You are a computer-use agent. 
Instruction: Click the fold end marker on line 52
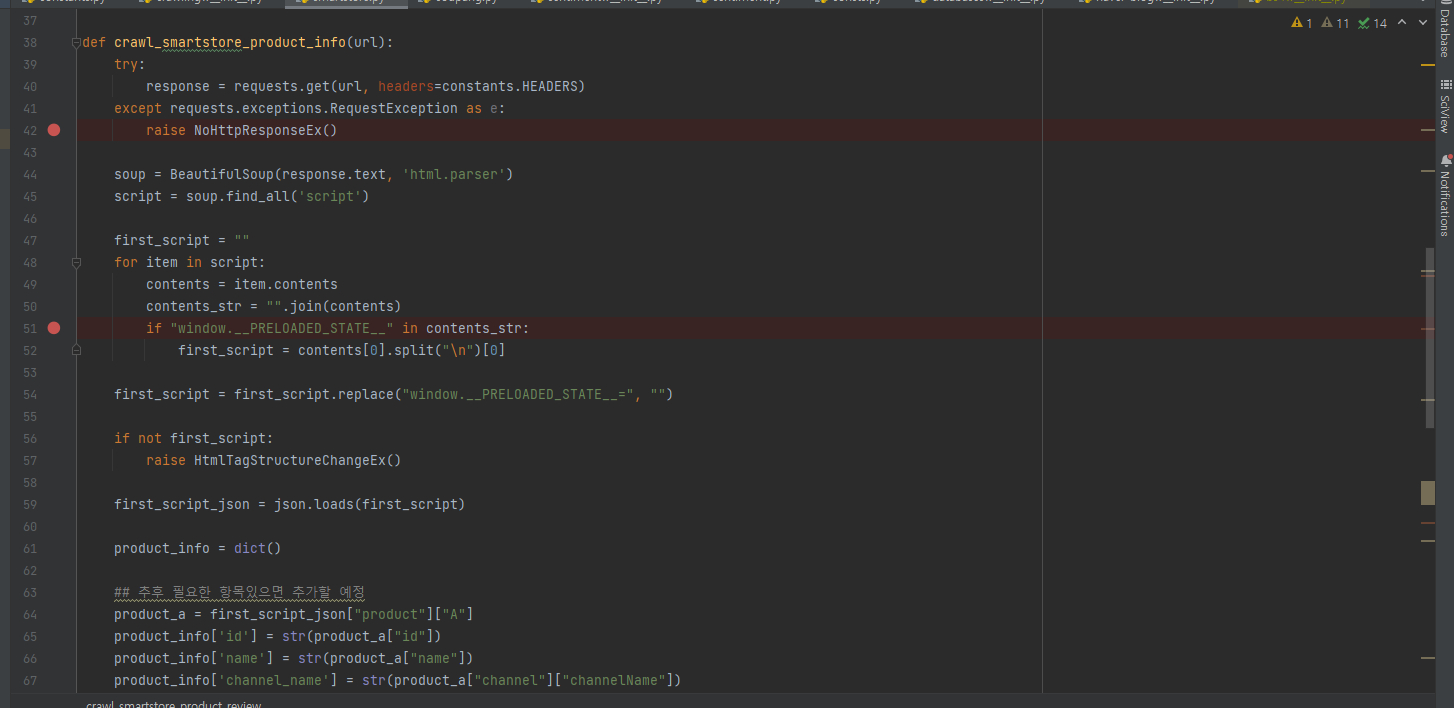pyautogui.click(x=76, y=350)
